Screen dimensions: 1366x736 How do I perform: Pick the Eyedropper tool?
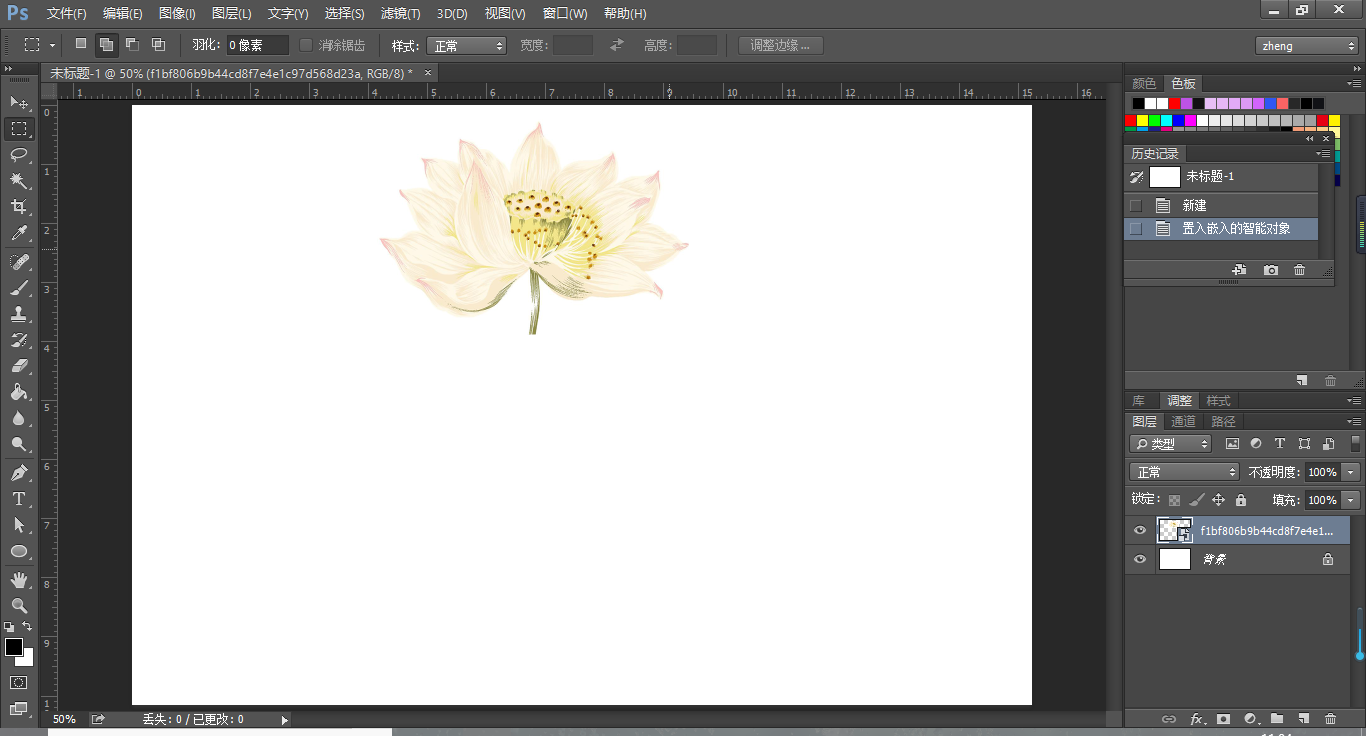(19, 233)
